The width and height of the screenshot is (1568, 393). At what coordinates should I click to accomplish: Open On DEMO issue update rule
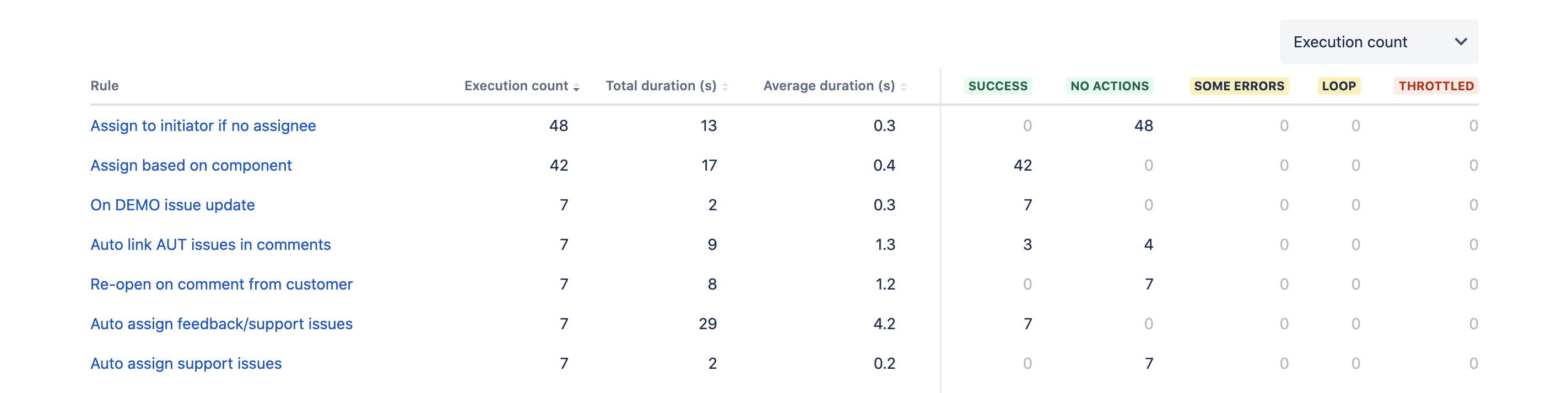point(172,205)
